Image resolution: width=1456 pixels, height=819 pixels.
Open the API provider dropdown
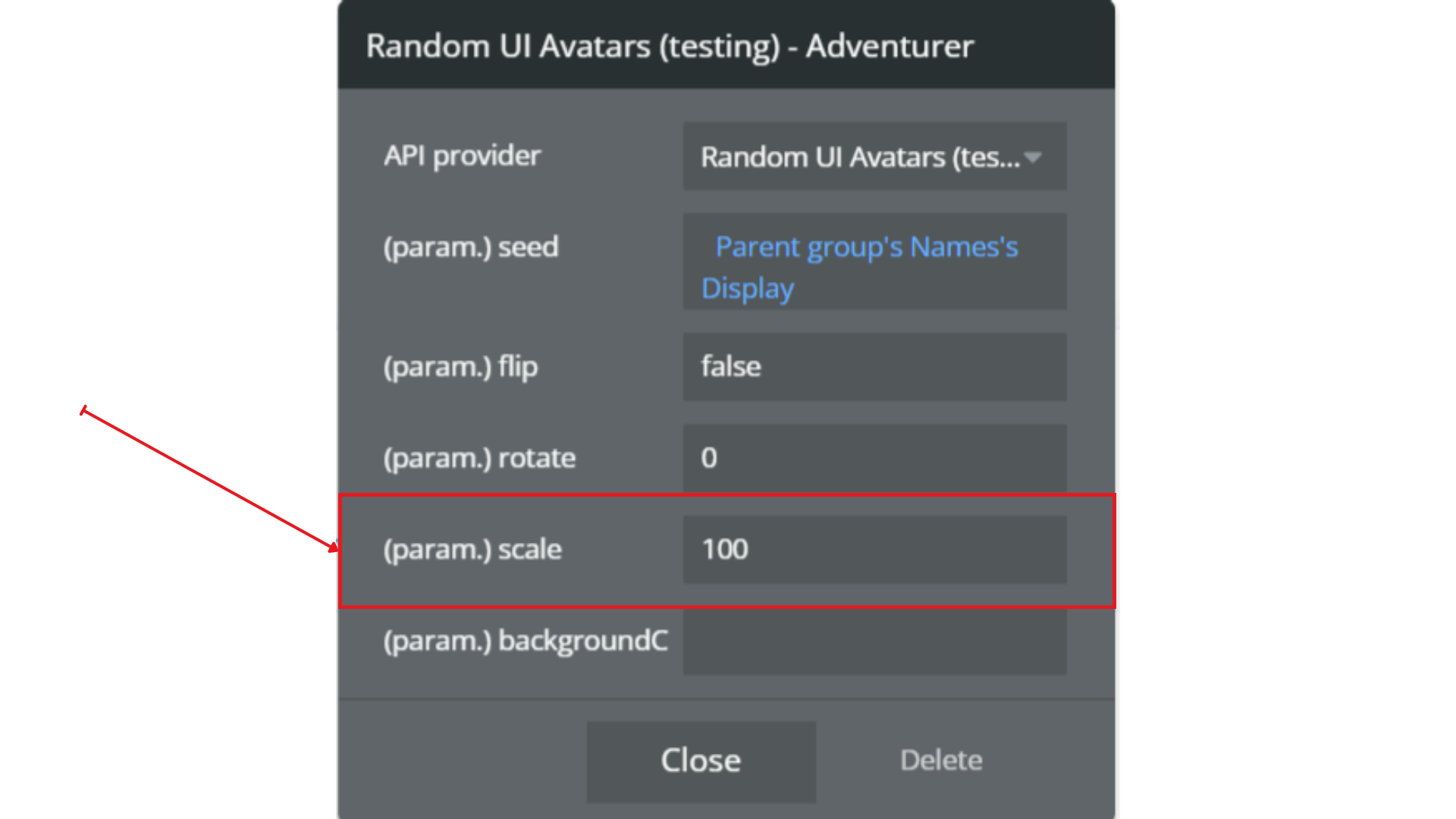860,157
